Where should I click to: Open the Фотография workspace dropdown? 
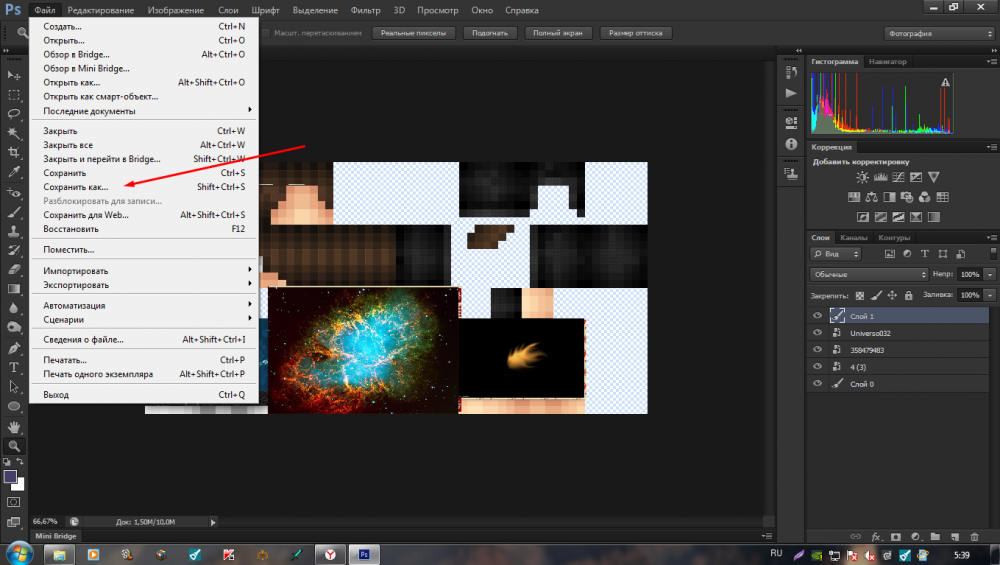click(938, 33)
